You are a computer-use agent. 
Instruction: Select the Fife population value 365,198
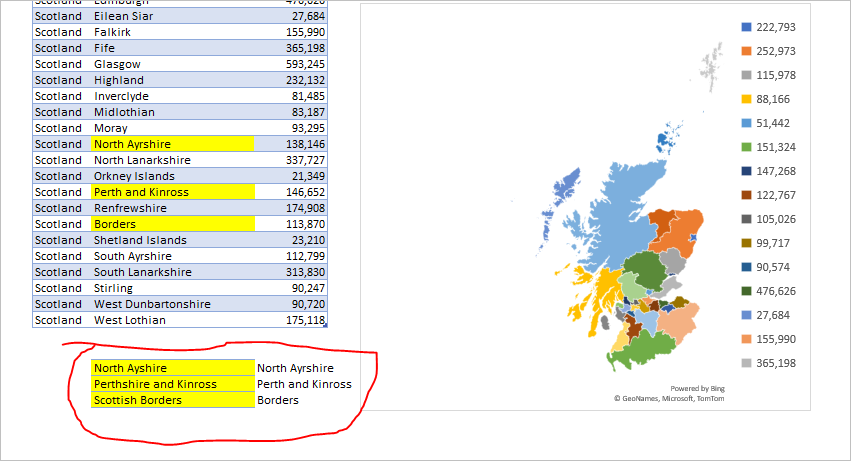pos(305,48)
